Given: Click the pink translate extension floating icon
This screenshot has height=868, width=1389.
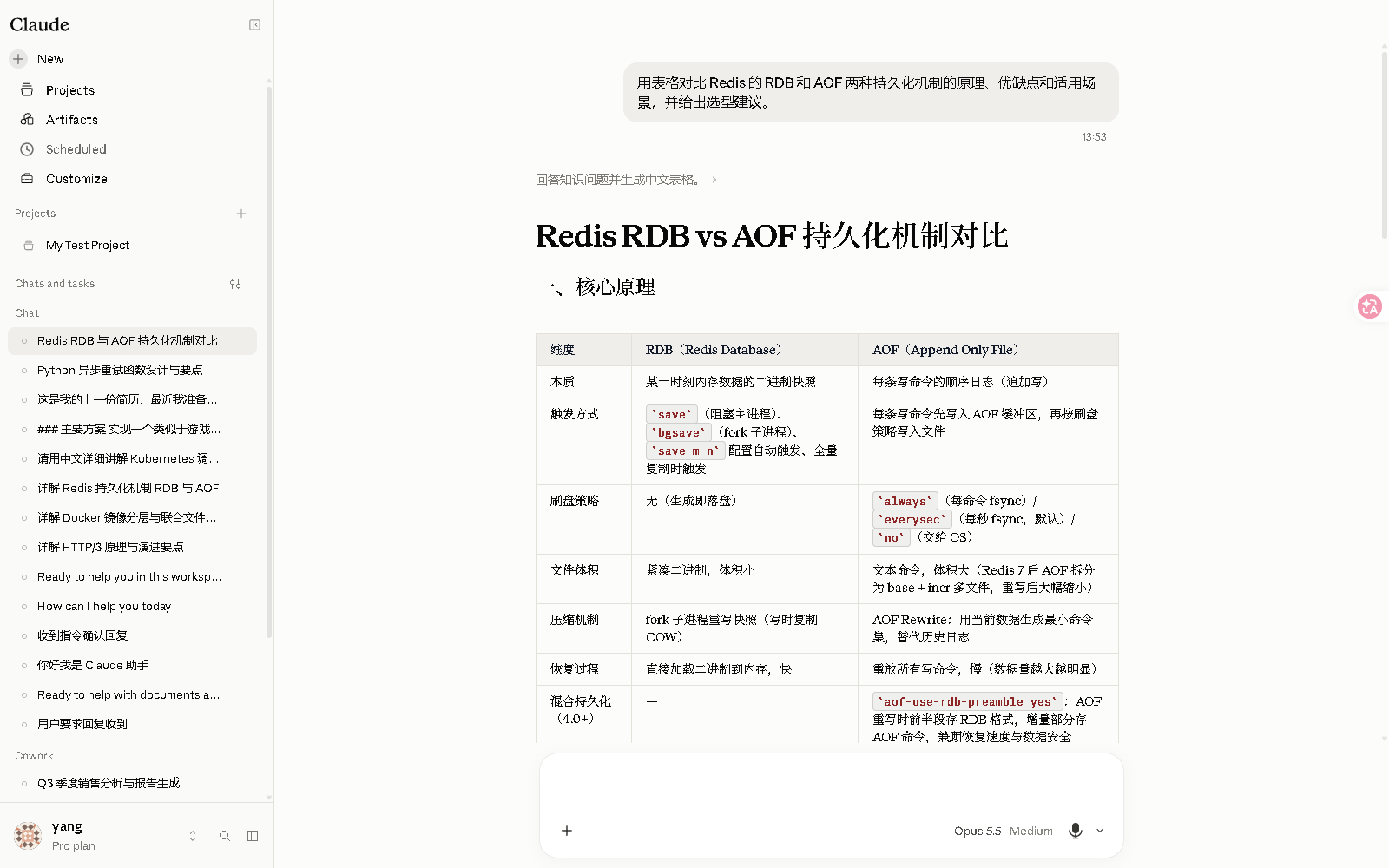Looking at the screenshot, I should (x=1370, y=306).
